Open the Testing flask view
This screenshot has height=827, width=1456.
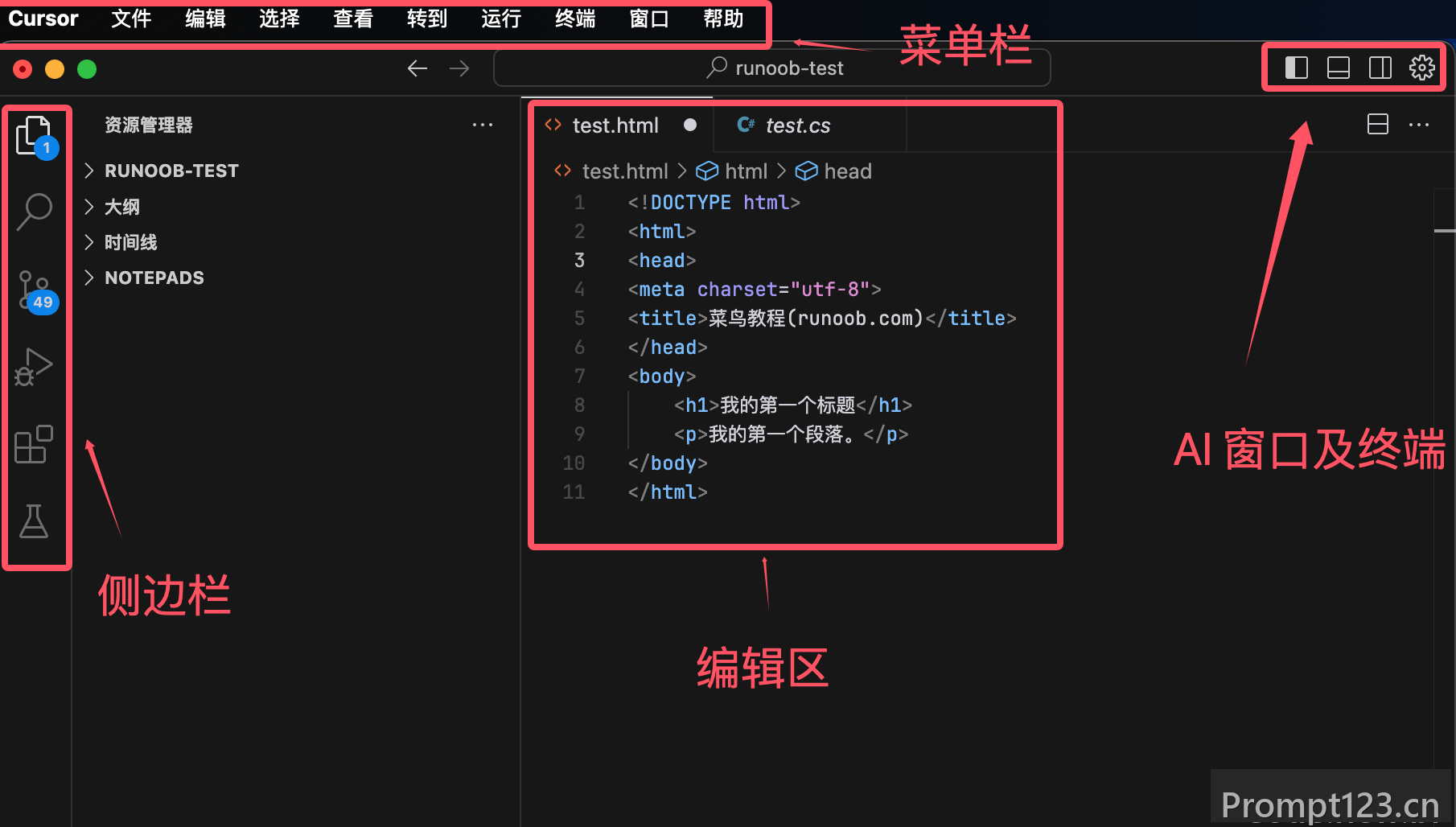(34, 521)
